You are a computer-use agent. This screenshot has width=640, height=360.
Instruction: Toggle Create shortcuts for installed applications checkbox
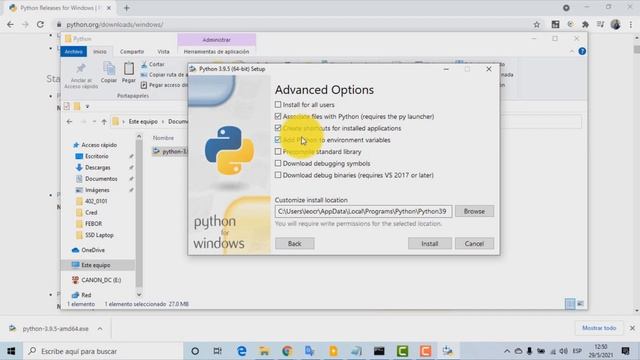pyautogui.click(x=278, y=128)
